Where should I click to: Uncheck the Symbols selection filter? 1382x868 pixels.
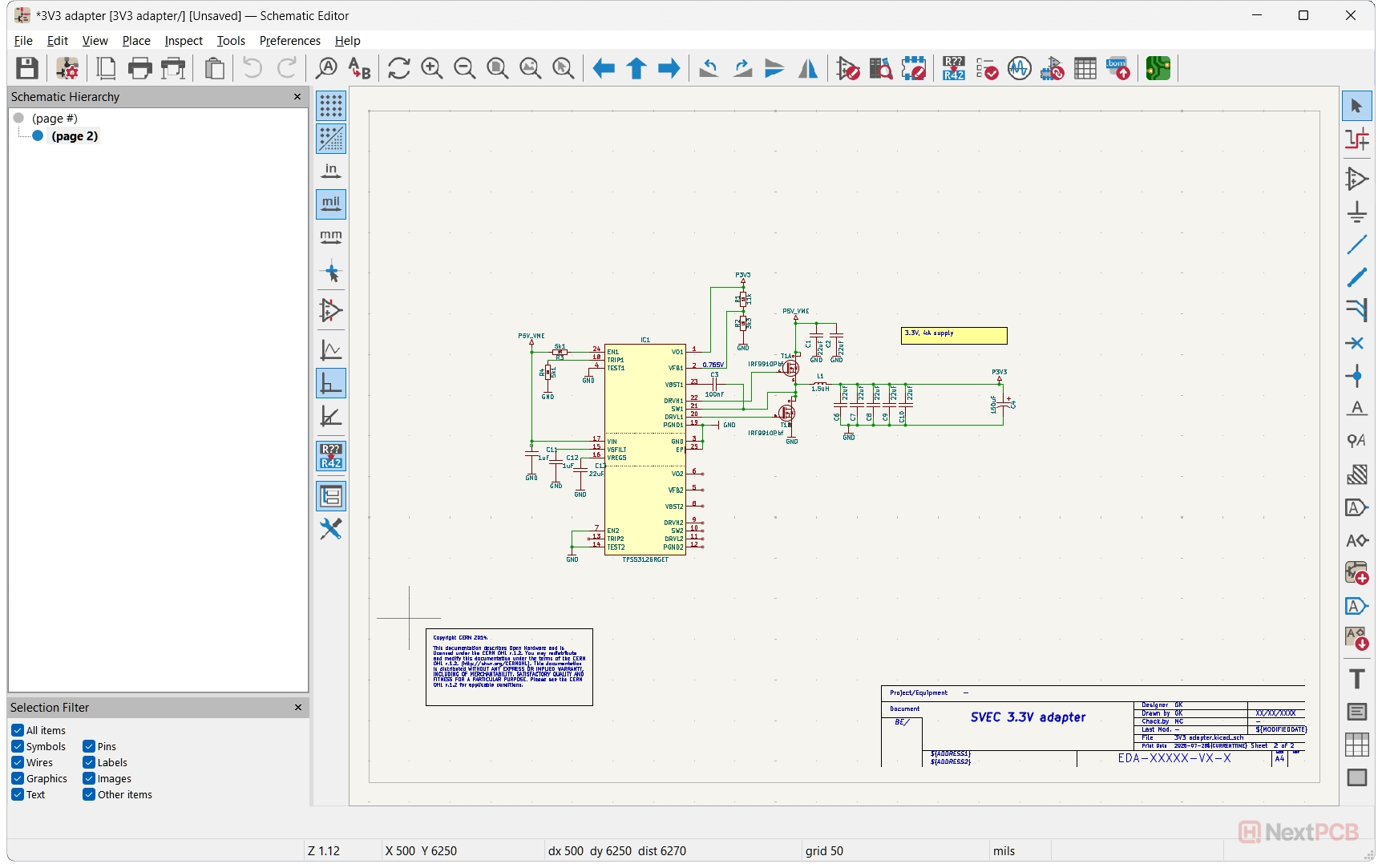(18, 746)
